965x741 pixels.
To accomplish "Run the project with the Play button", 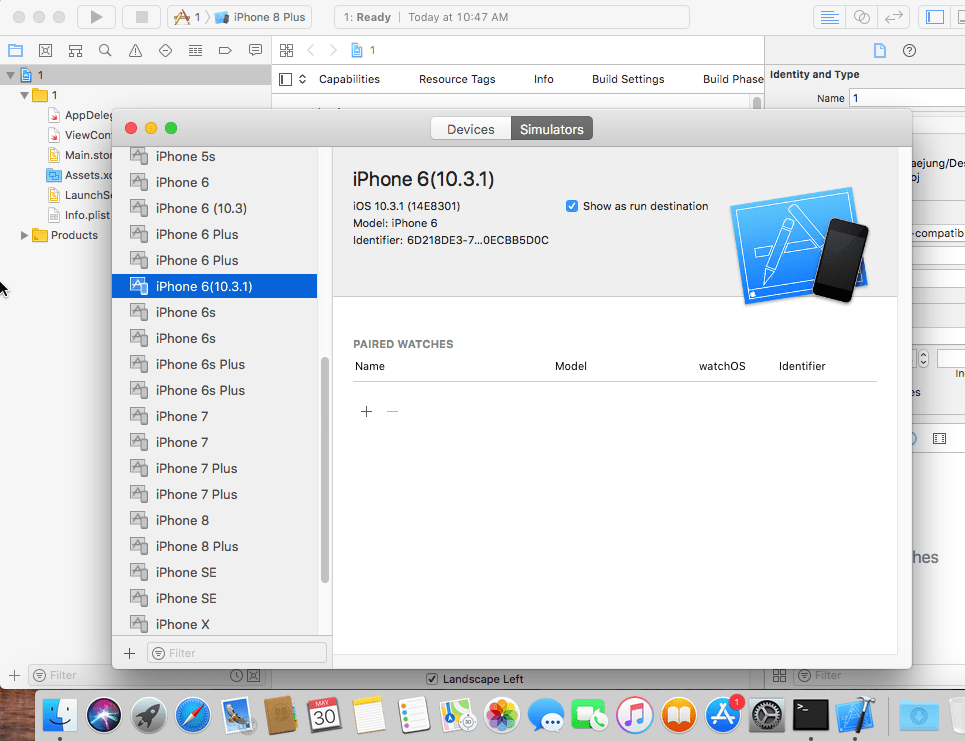I will [96, 17].
